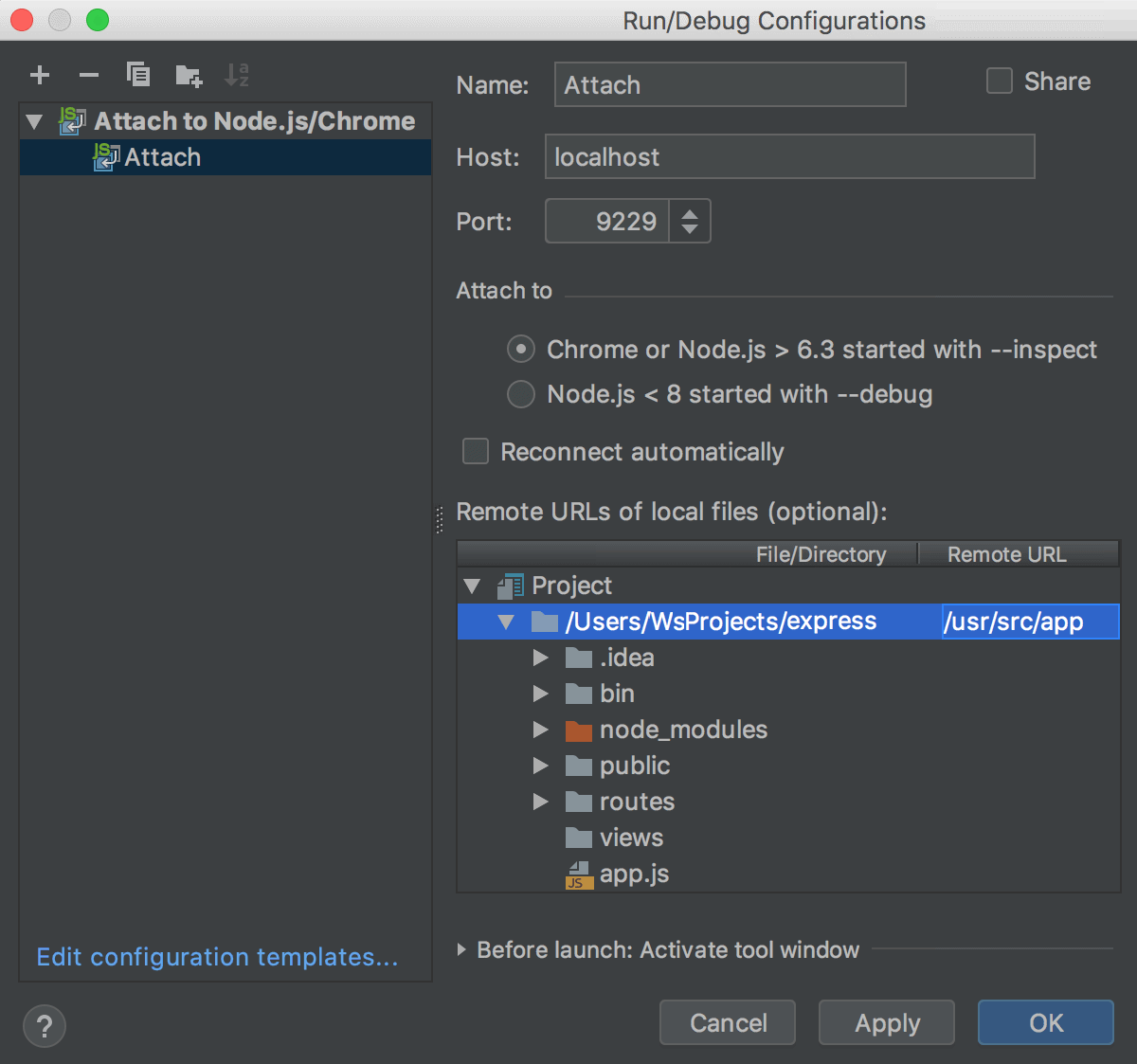Click the node_modules folder icon

[x=578, y=730]
